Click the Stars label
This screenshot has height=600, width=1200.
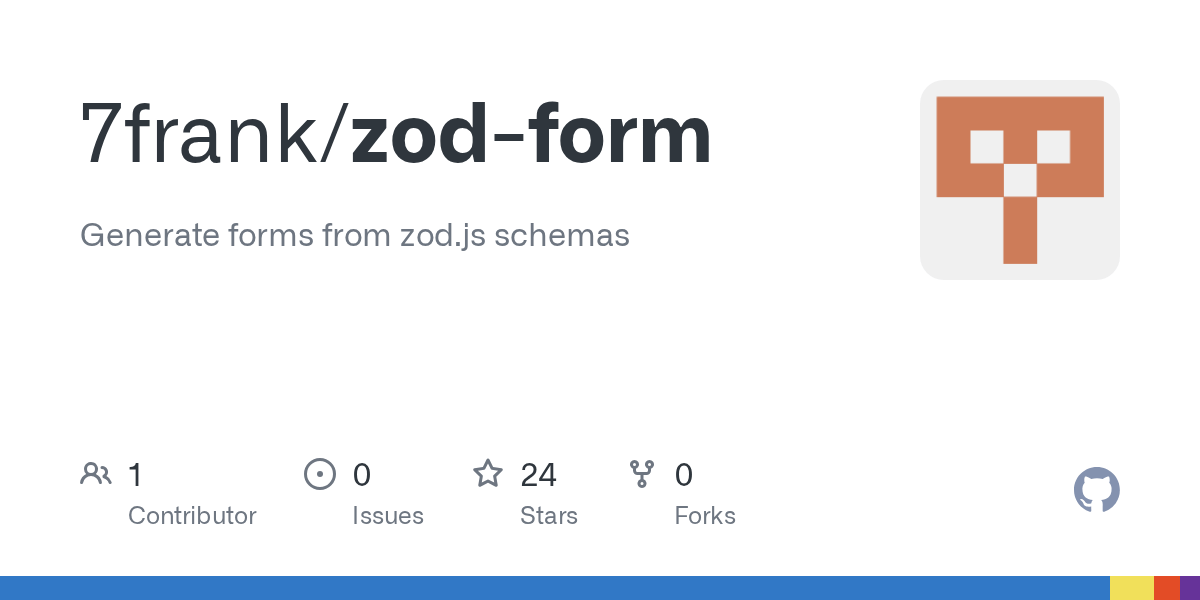(548, 516)
